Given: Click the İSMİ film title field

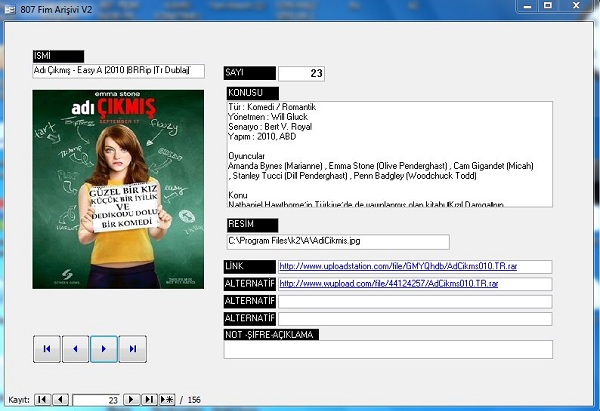Looking at the screenshot, I should (119, 71).
